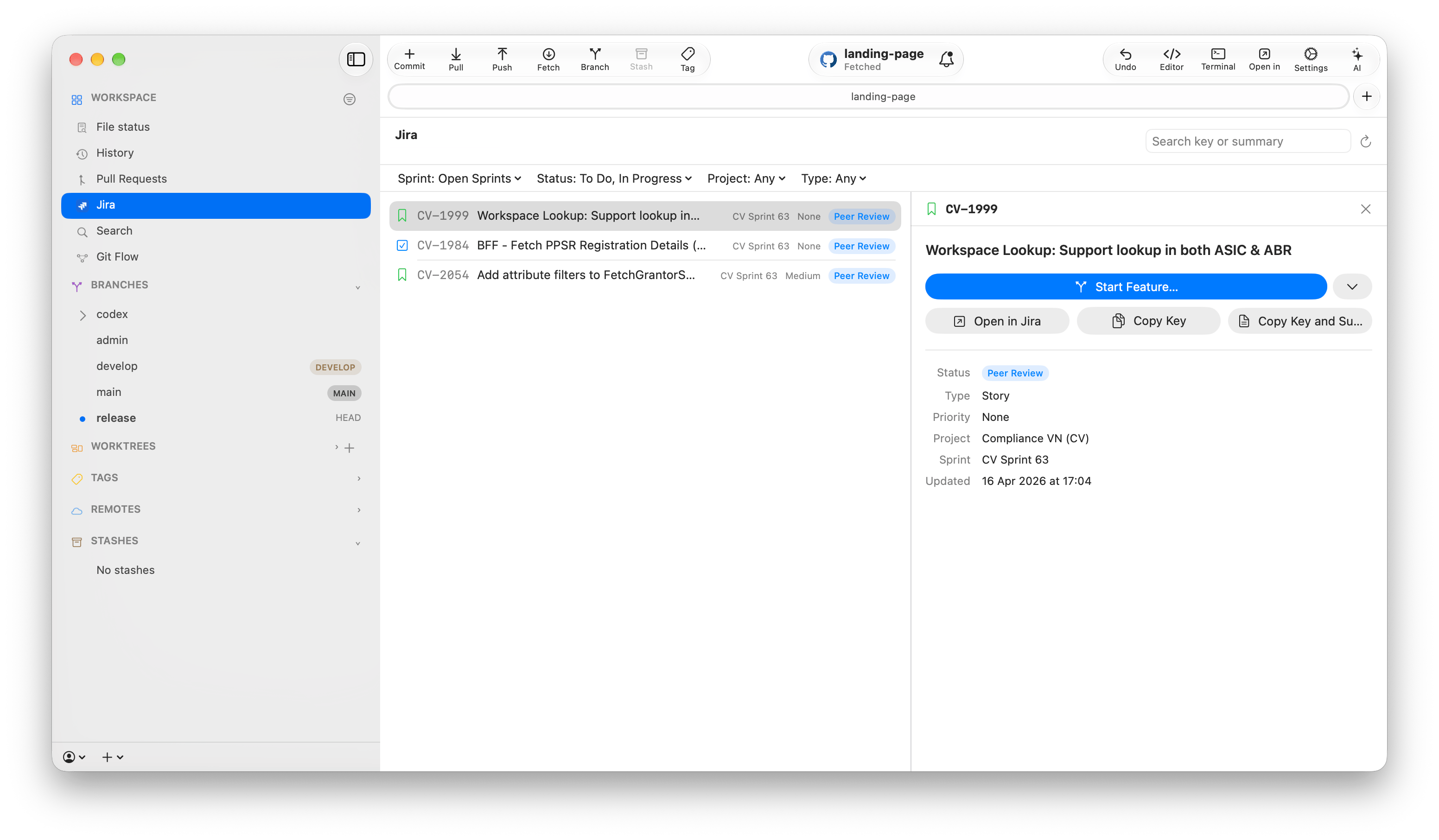The height and width of the screenshot is (840, 1439).
Task: Open the AI sparkle tool
Action: pyautogui.click(x=1357, y=59)
